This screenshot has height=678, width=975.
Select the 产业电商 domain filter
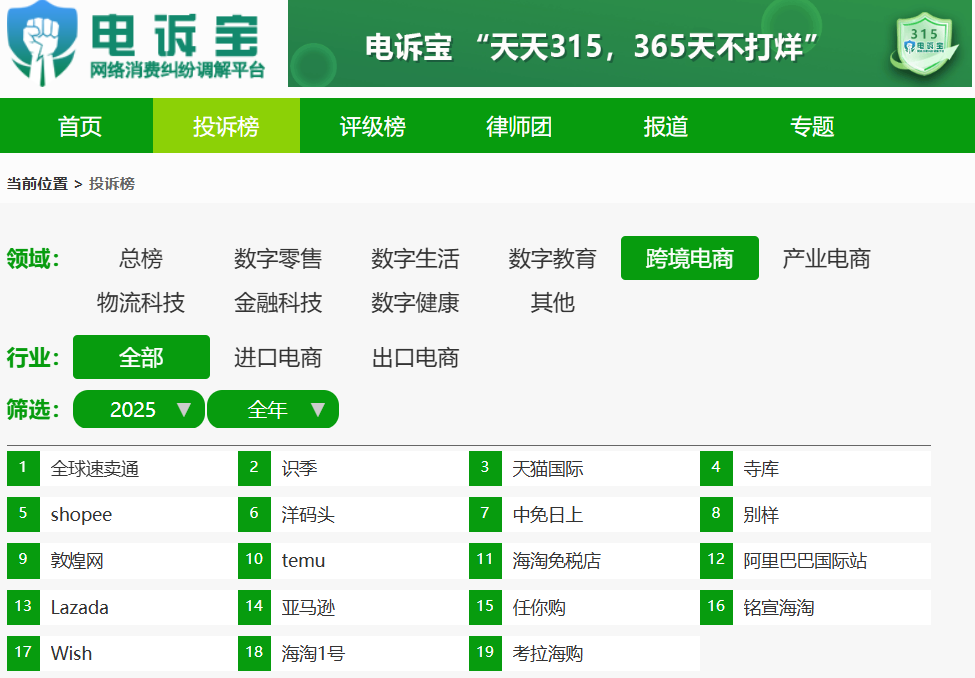(826, 258)
